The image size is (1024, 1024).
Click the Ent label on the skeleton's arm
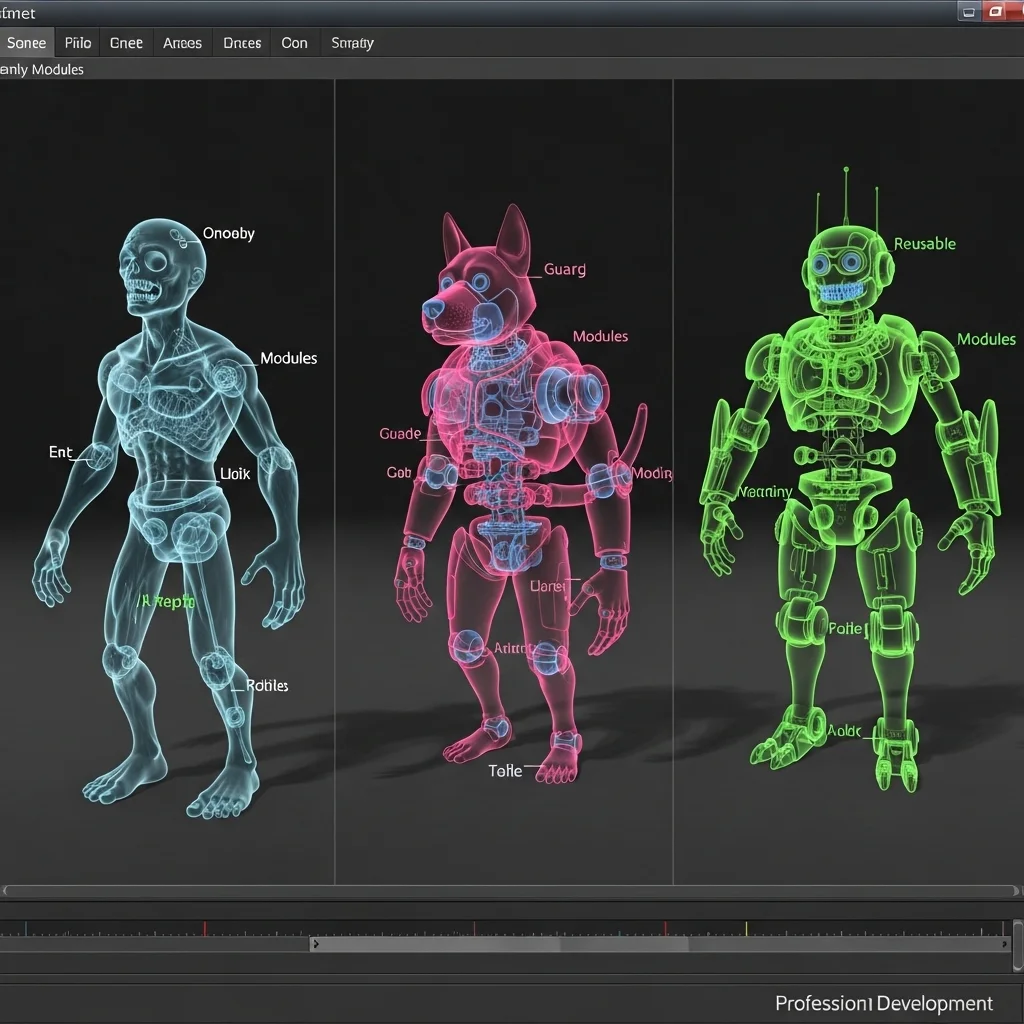[x=60, y=452]
